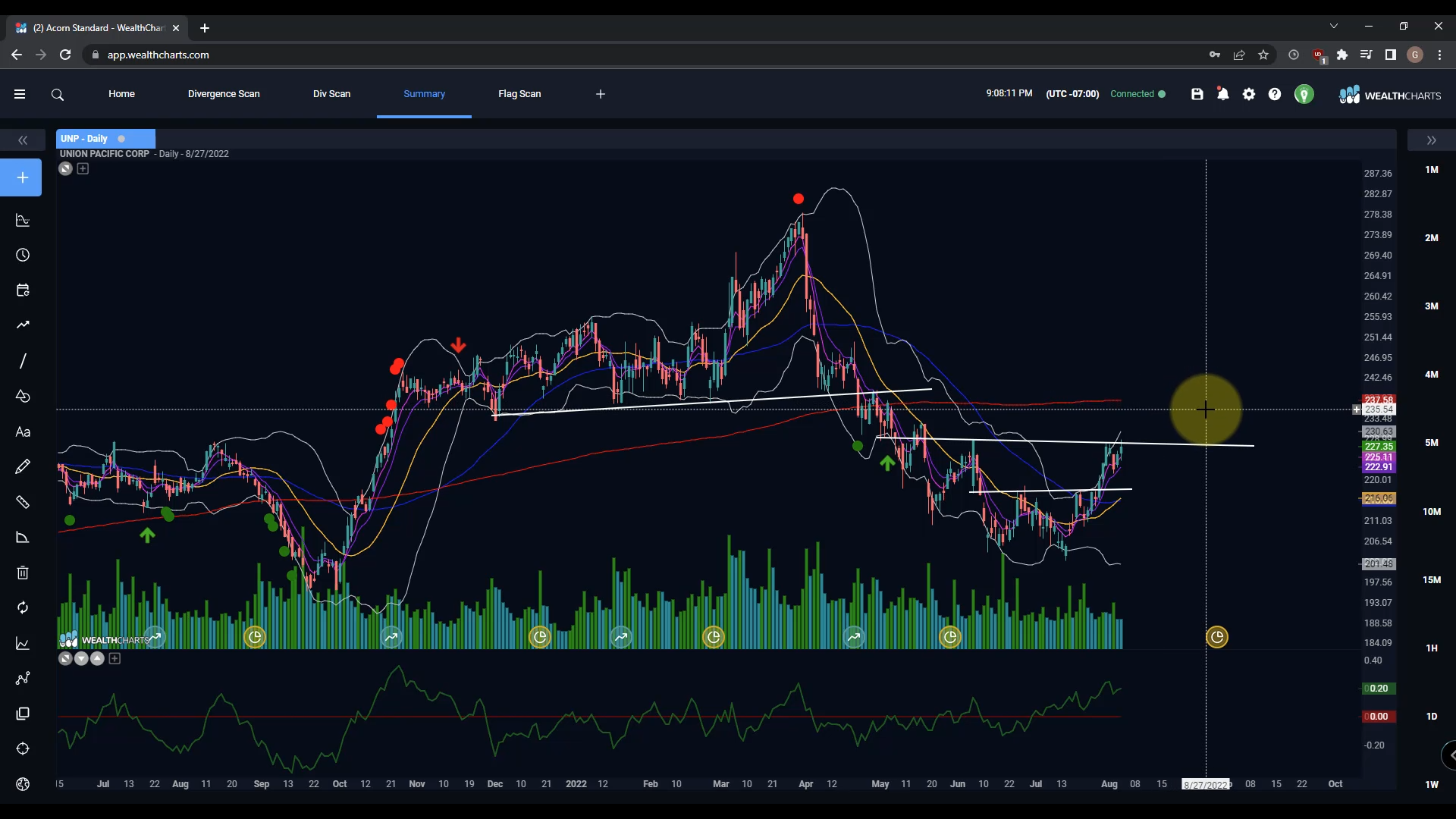Image resolution: width=1456 pixels, height=819 pixels.
Task: Set timeframe to 5M
Action: 1432,443
